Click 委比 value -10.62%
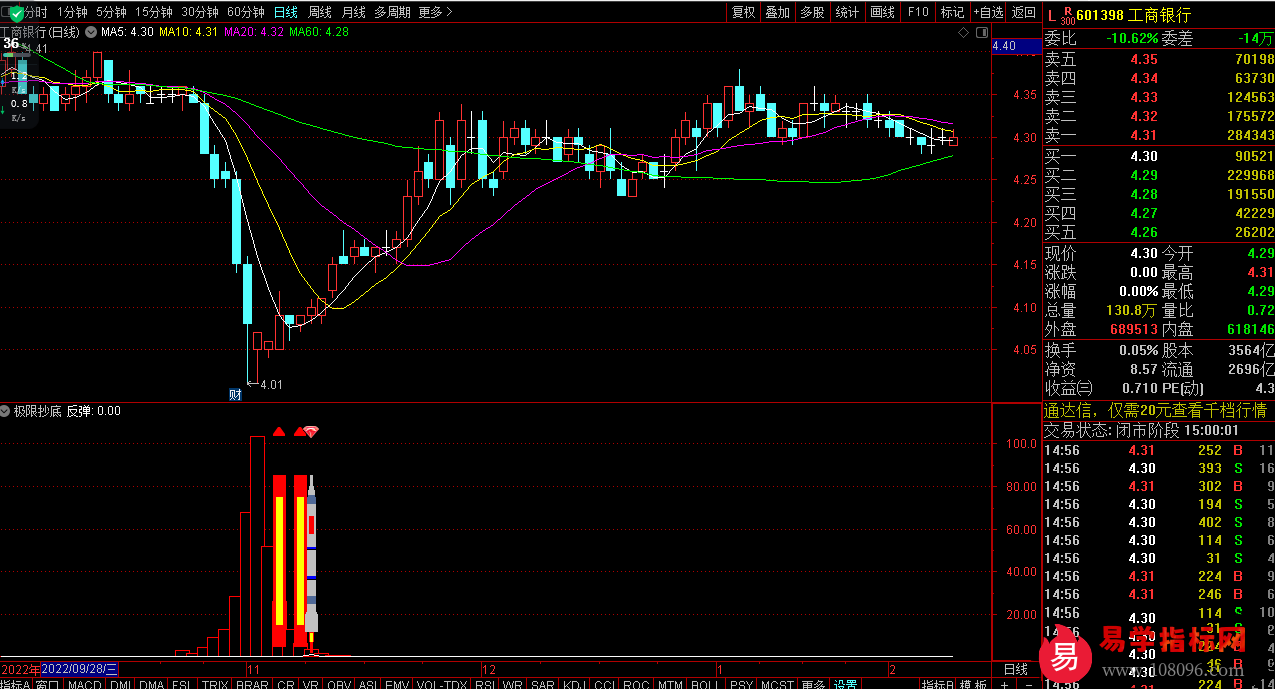This screenshot has height=689, width=1275. 1133,39
